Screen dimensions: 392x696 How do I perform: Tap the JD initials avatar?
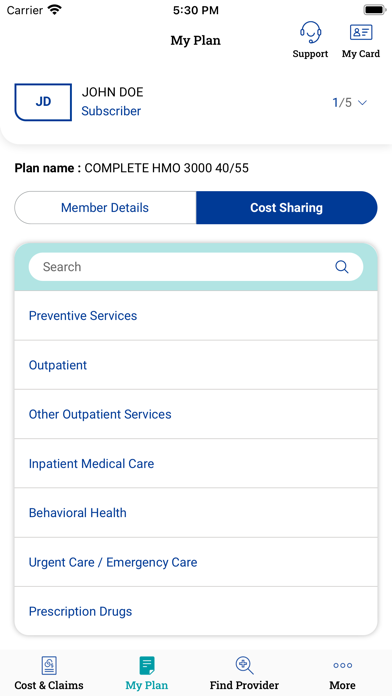tap(43, 102)
